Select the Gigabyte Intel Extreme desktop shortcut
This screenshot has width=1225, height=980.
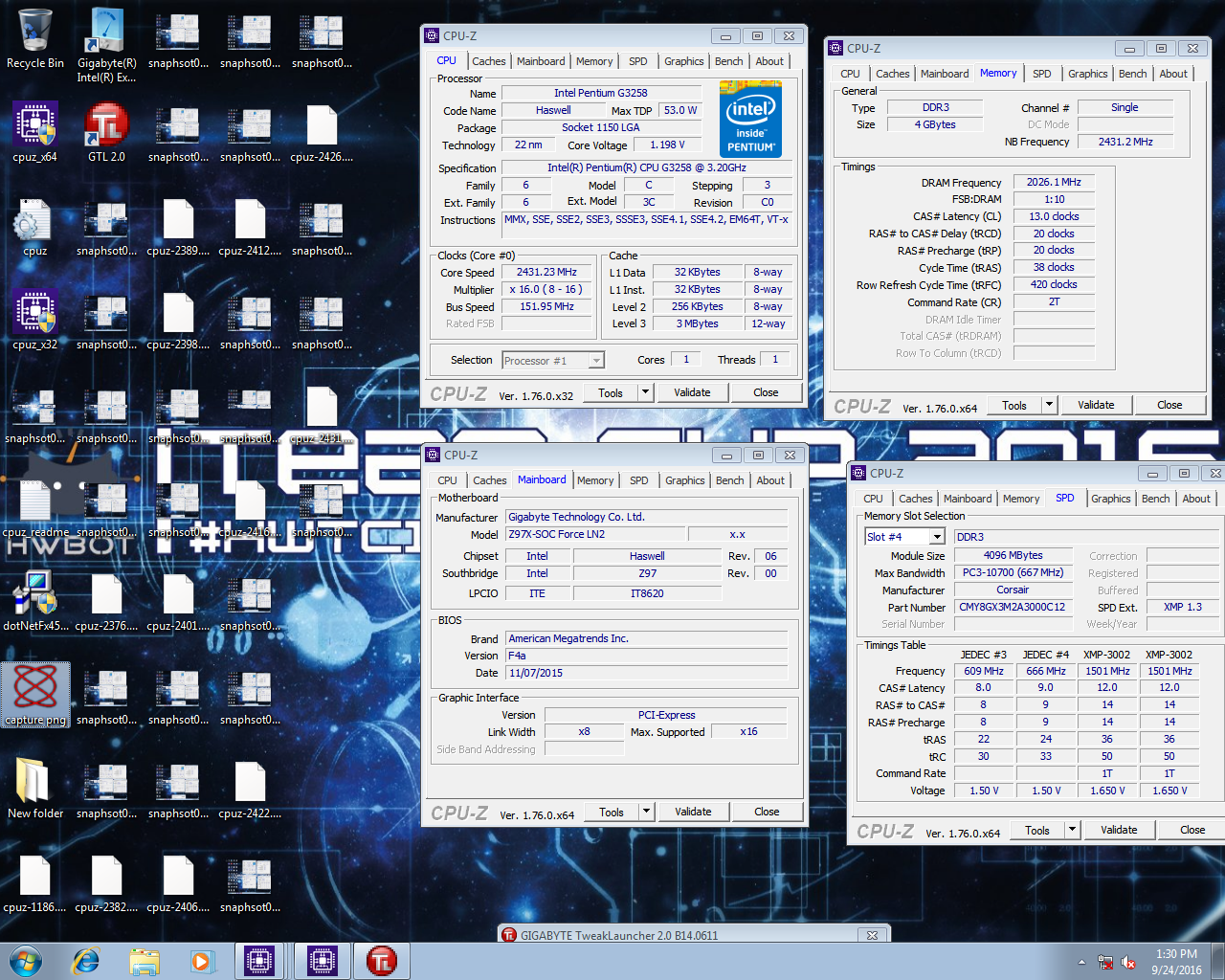[x=106, y=44]
